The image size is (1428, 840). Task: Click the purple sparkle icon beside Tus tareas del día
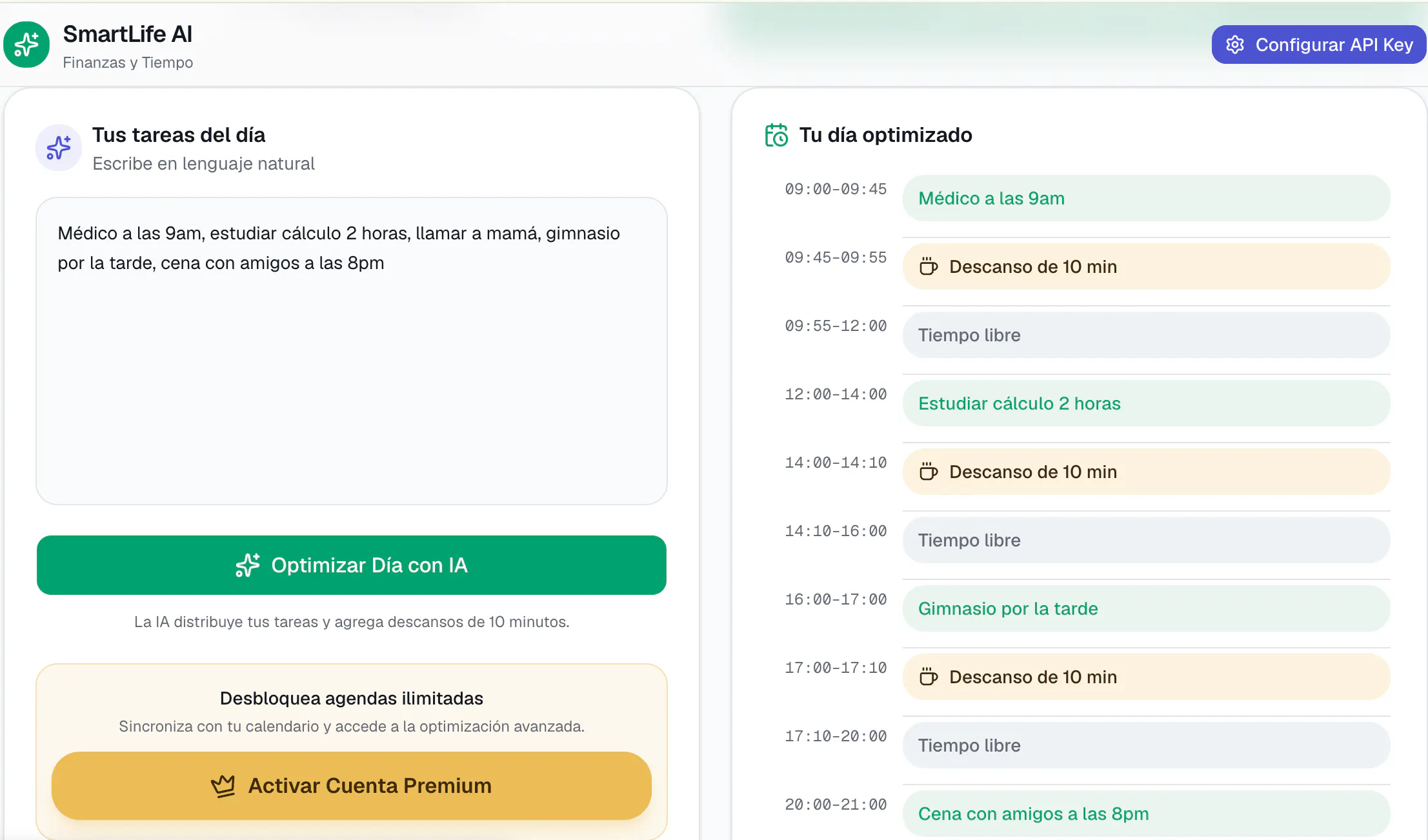(x=59, y=148)
